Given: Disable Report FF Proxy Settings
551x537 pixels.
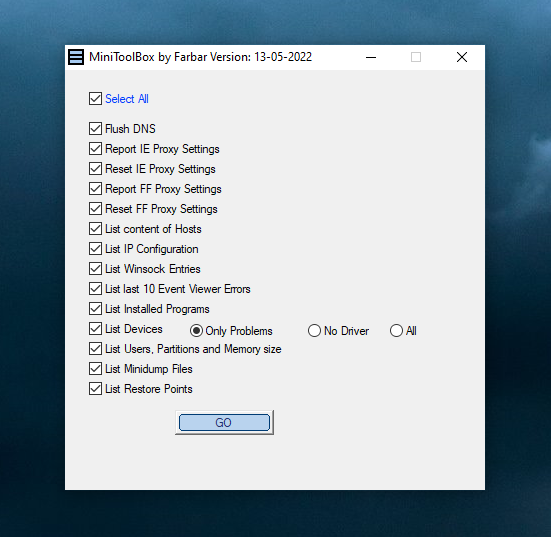Looking at the screenshot, I should pos(95,189).
